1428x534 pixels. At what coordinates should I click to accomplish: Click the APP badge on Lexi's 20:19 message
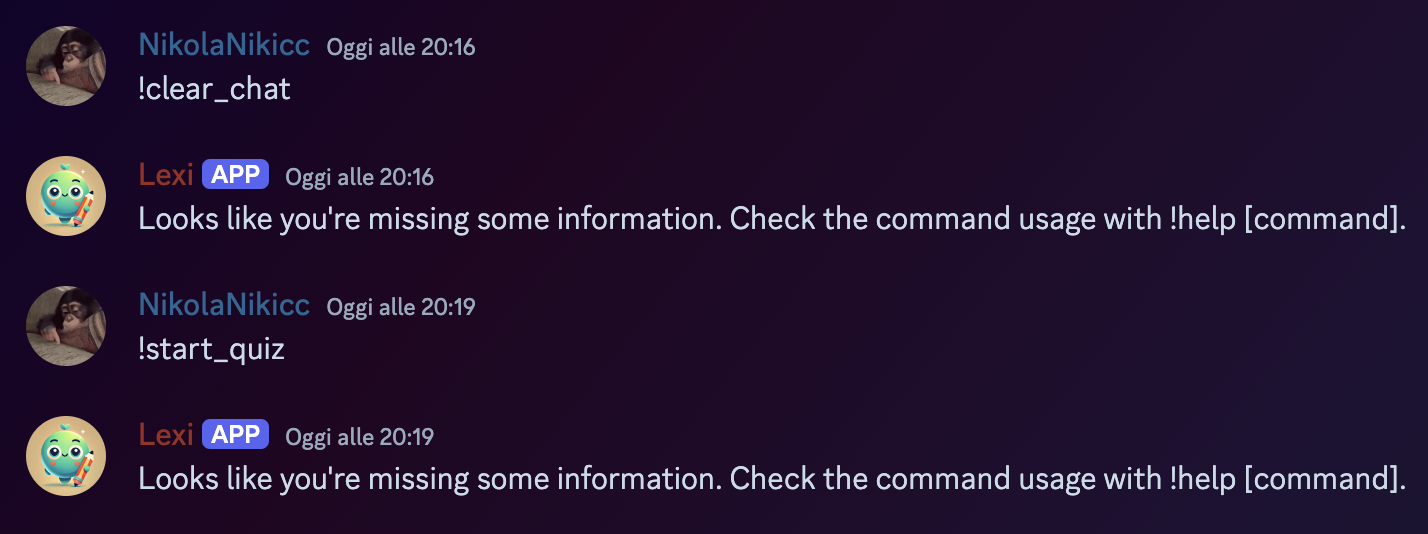tap(235, 435)
